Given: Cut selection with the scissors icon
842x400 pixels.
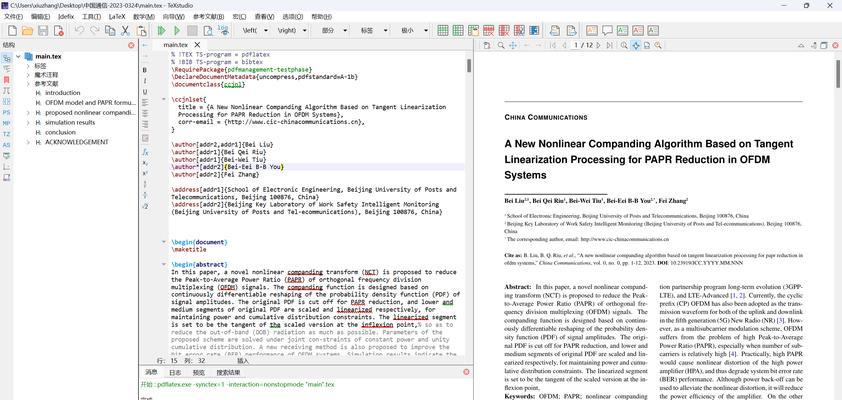Looking at the screenshot, I should coord(125,31).
